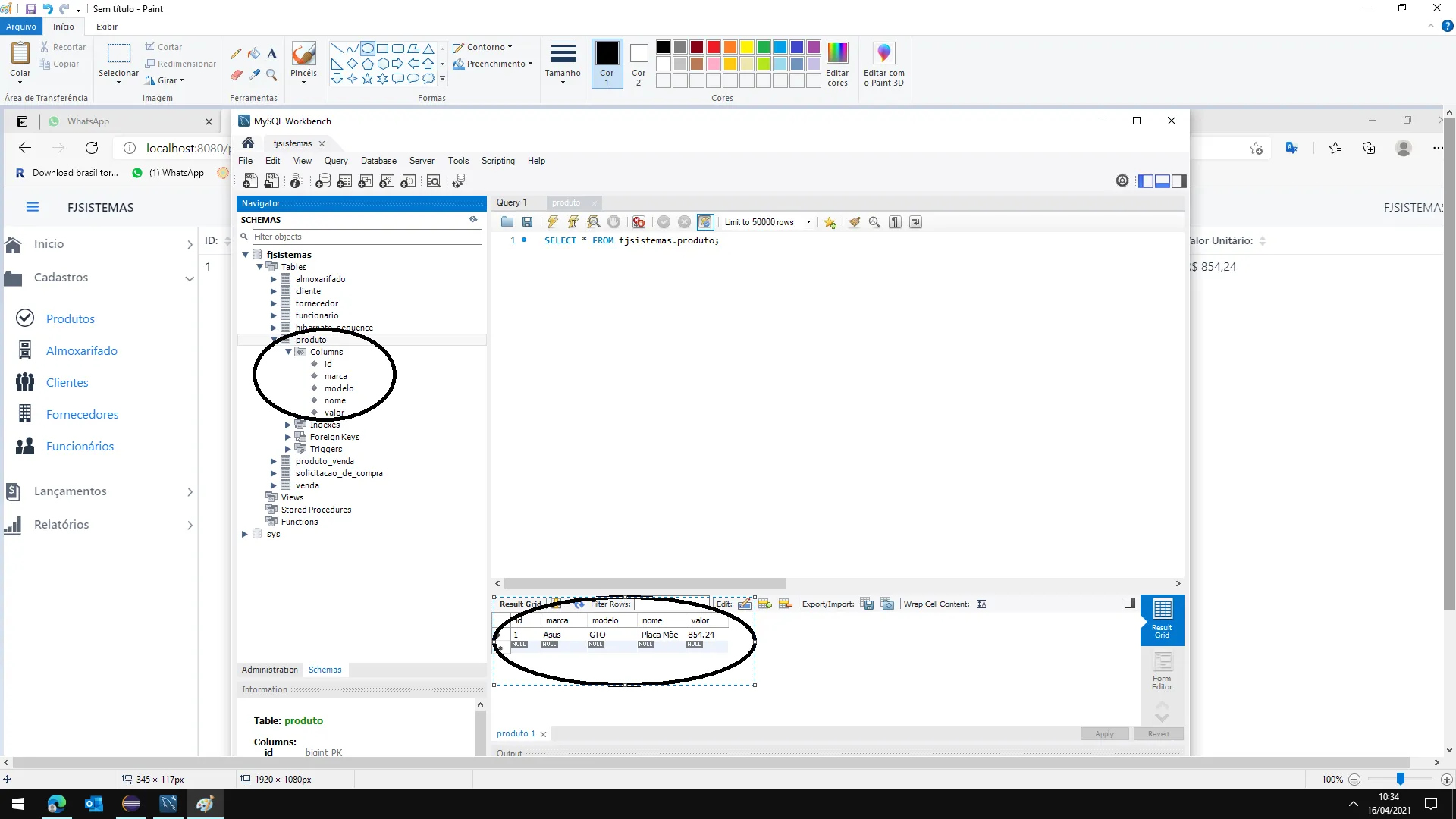
Task: Choose the five-point star shape
Action: coord(367,78)
